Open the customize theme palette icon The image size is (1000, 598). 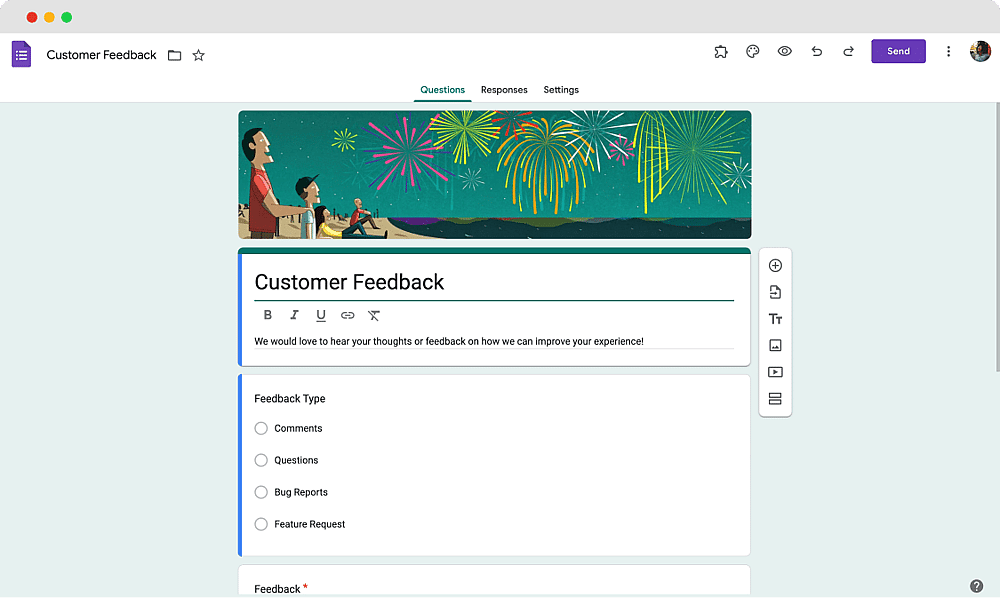pyautogui.click(x=753, y=52)
